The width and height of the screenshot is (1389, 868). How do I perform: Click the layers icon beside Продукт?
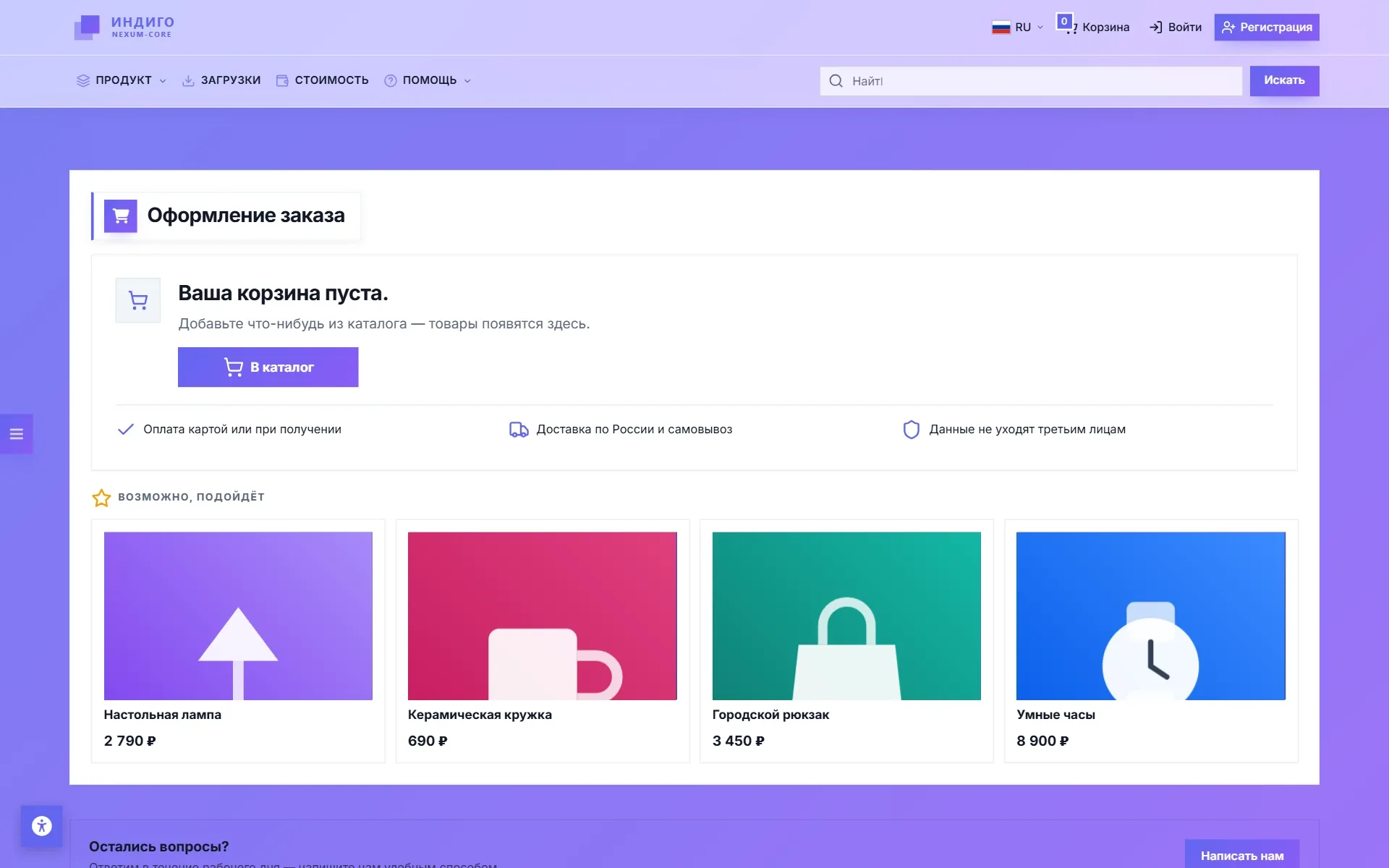[x=83, y=80]
